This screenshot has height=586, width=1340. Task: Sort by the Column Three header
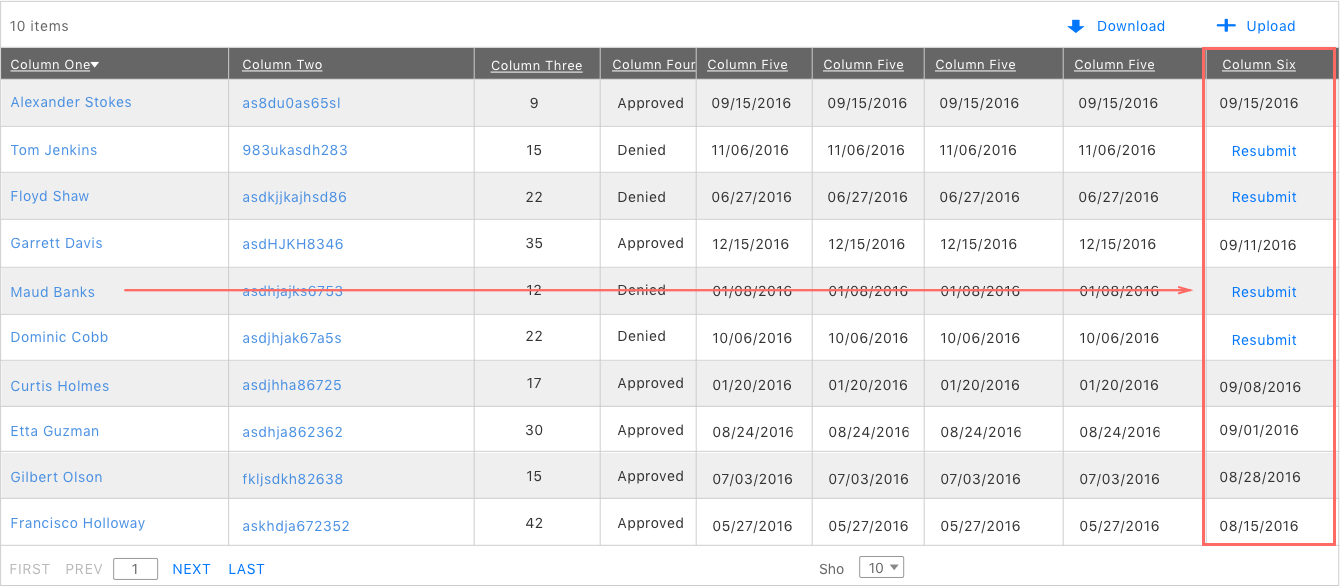[537, 65]
